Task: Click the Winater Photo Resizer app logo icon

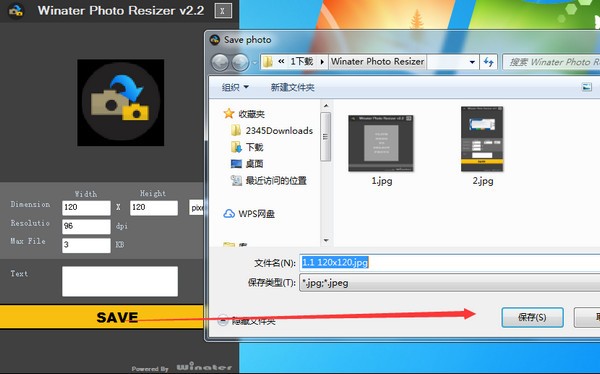Action: (16, 11)
